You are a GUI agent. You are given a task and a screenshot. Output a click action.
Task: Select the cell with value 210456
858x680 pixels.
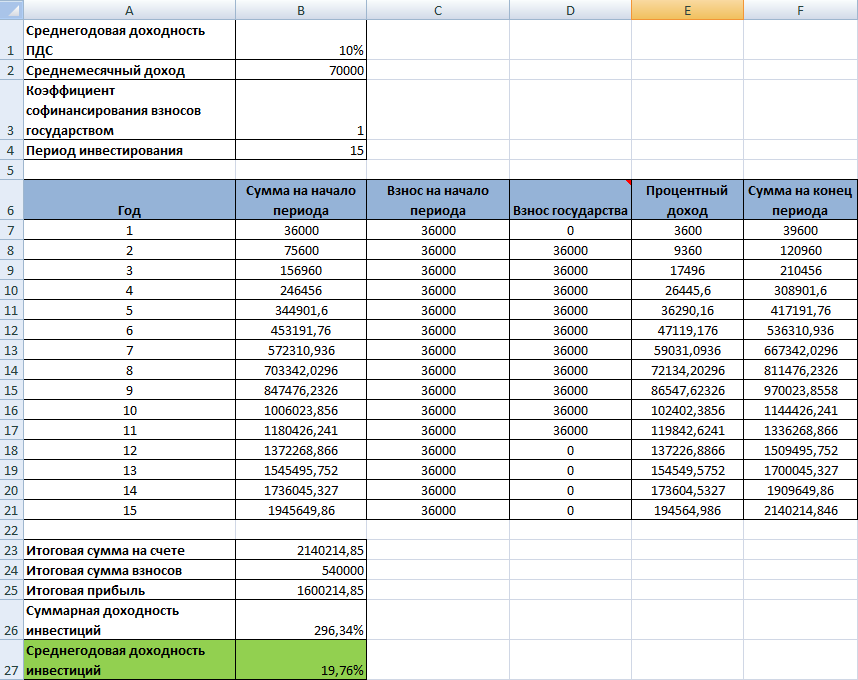coord(801,270)
